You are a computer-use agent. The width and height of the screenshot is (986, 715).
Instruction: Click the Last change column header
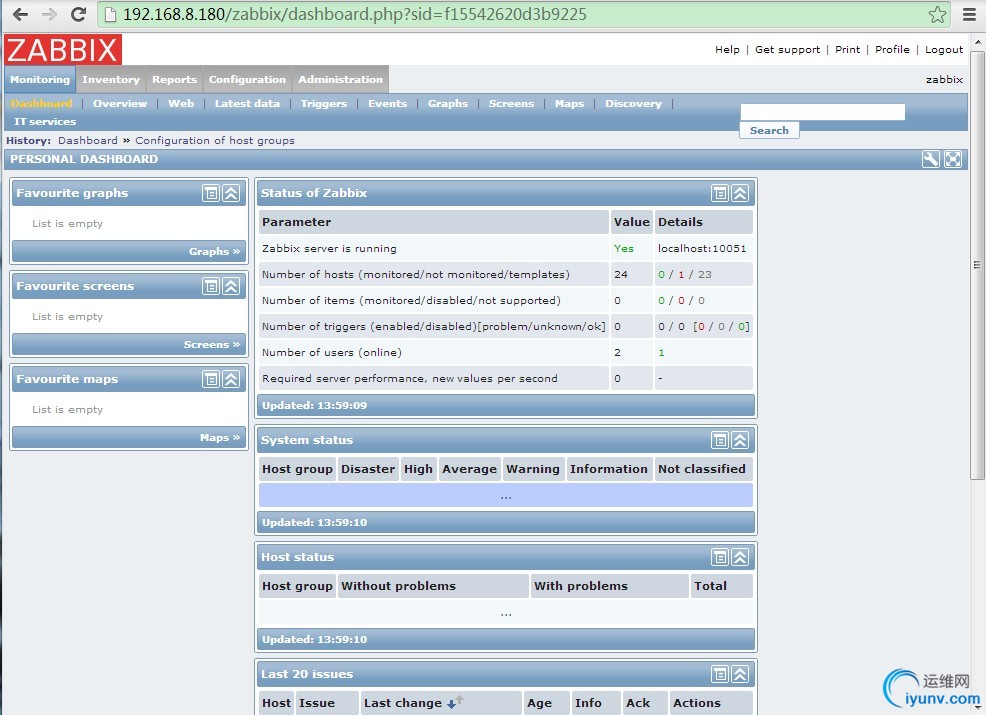(x=403, y=703)
